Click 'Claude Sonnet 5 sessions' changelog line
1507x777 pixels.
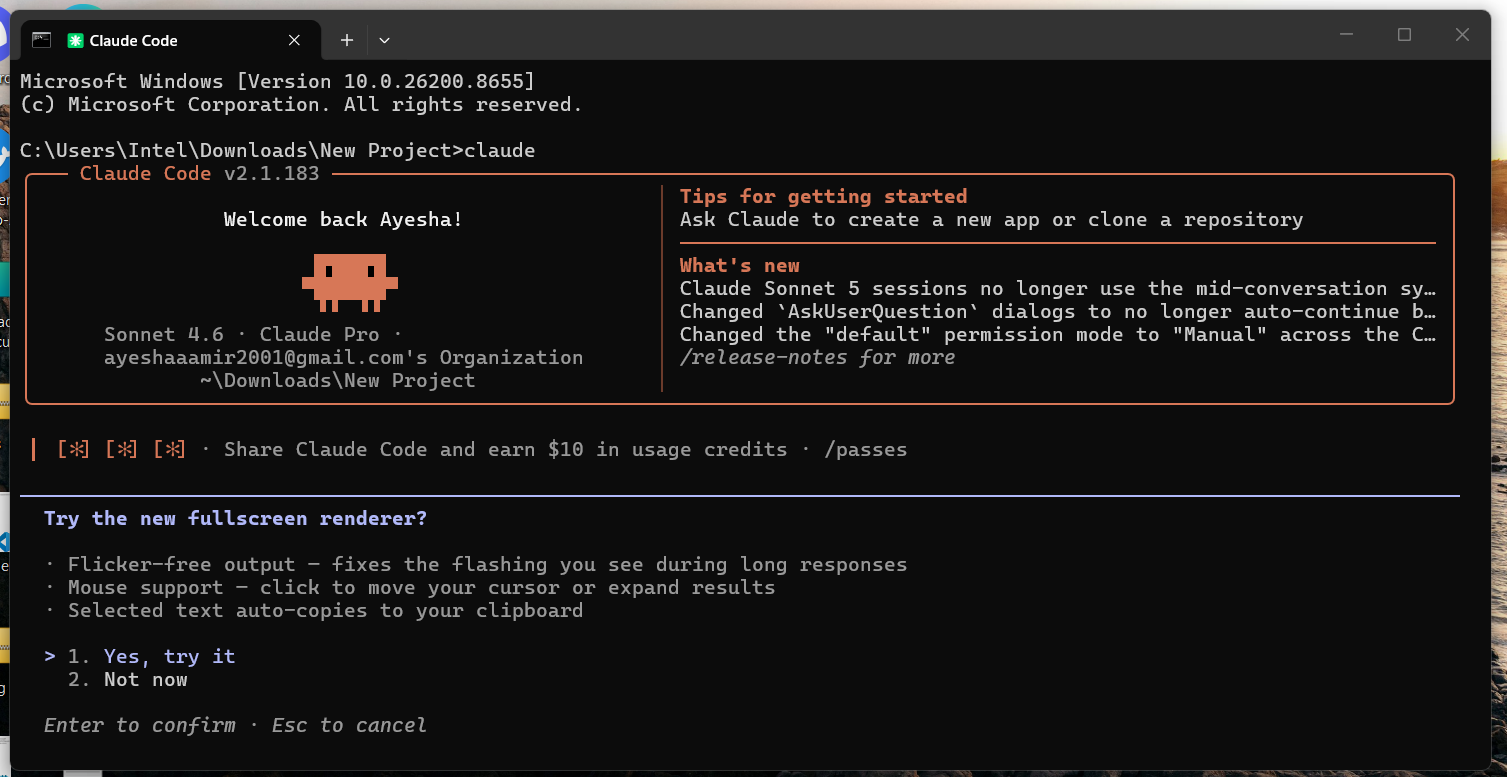click(1058, 288)
